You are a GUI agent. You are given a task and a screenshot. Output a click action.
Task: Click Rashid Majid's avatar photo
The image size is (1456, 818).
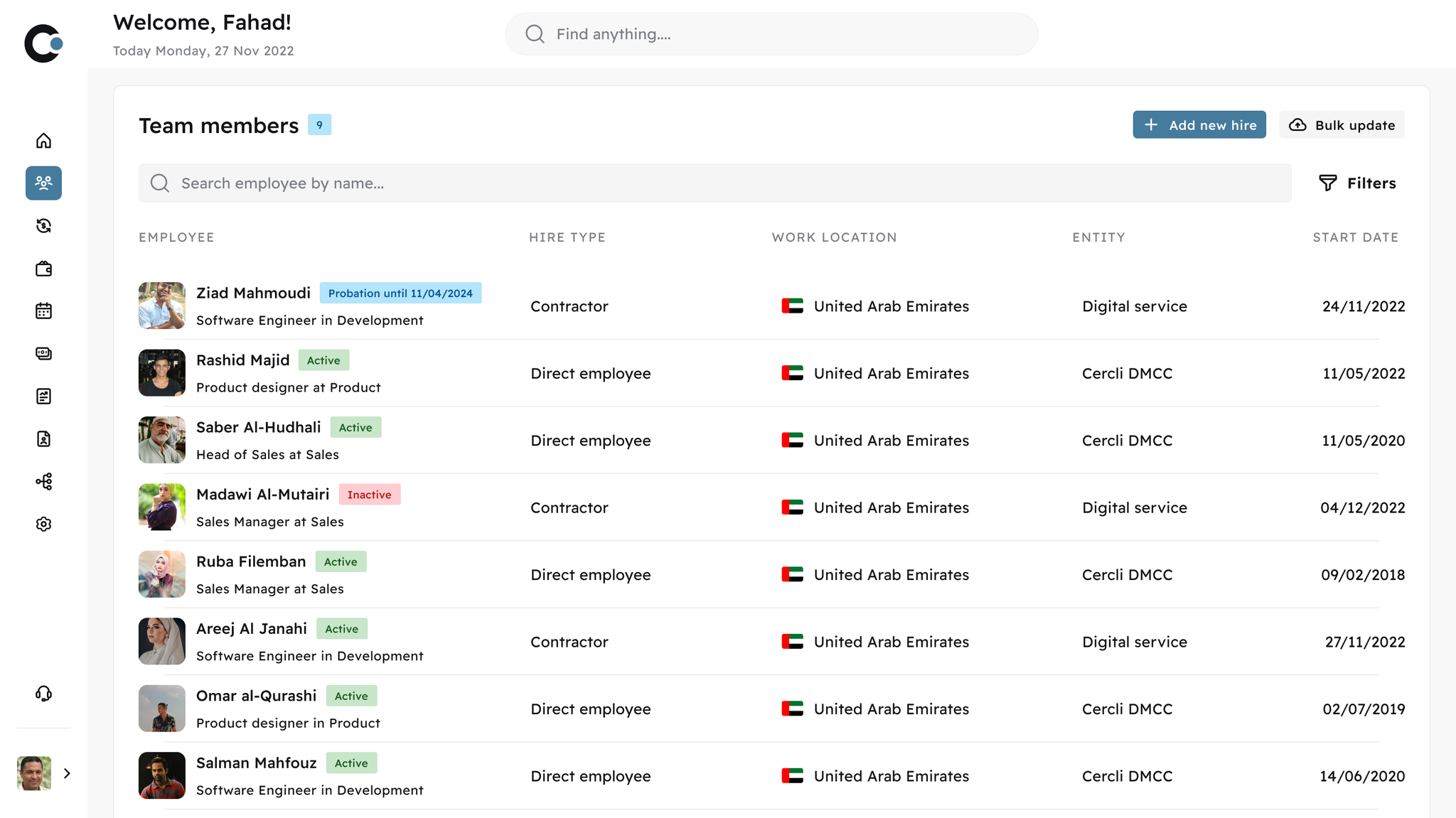[x=162, y=372]
